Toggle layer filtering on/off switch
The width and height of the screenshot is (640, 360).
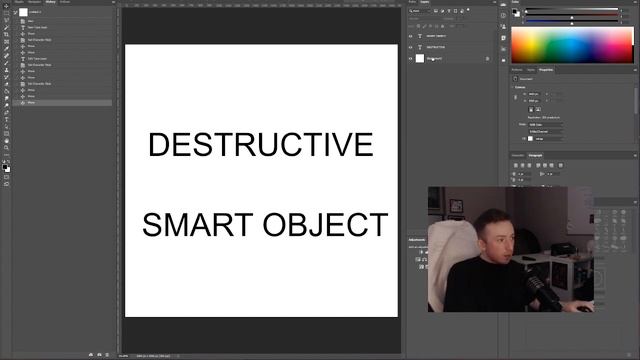[x=468, y=10]
